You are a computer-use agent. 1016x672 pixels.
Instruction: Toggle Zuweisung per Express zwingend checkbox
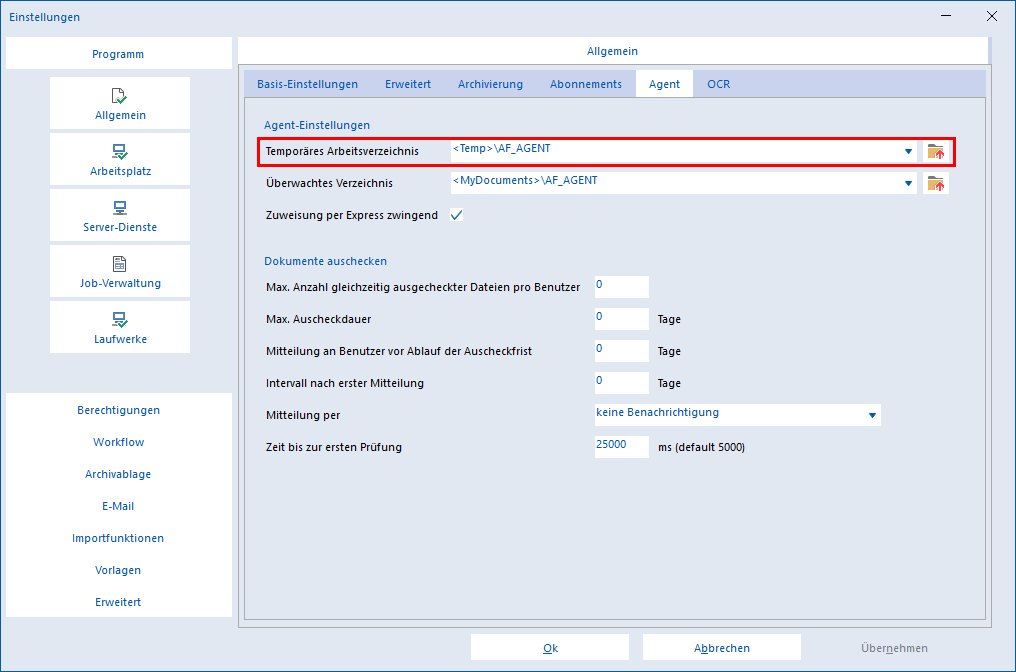(x=457, y=215)
